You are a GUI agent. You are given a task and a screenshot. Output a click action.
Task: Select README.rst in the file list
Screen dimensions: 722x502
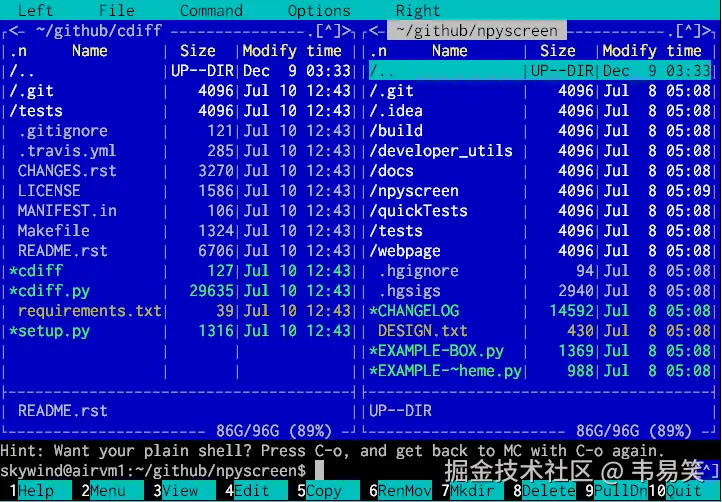point(180,251)
